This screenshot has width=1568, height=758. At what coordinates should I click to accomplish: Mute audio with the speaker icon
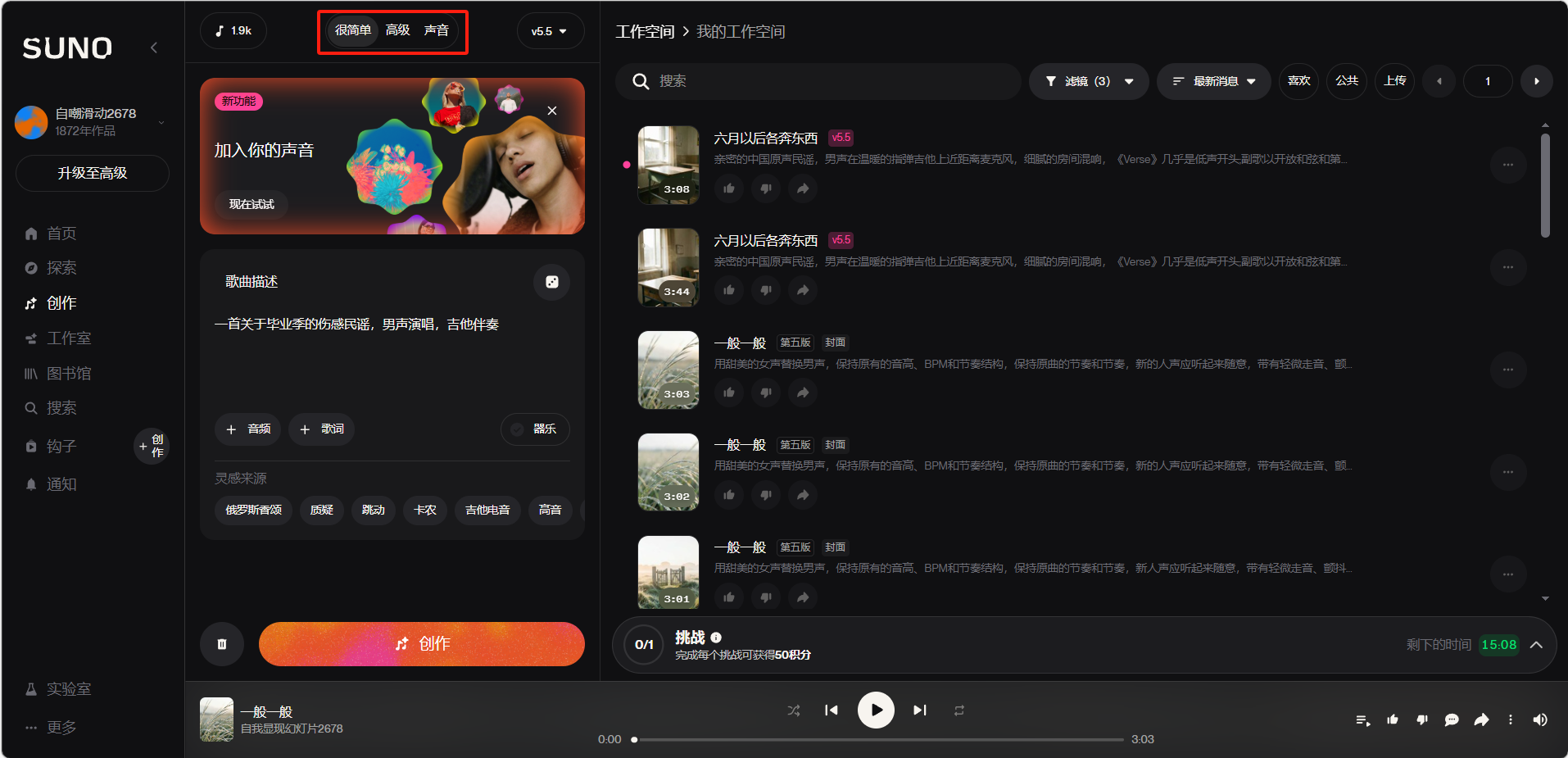1539,720
